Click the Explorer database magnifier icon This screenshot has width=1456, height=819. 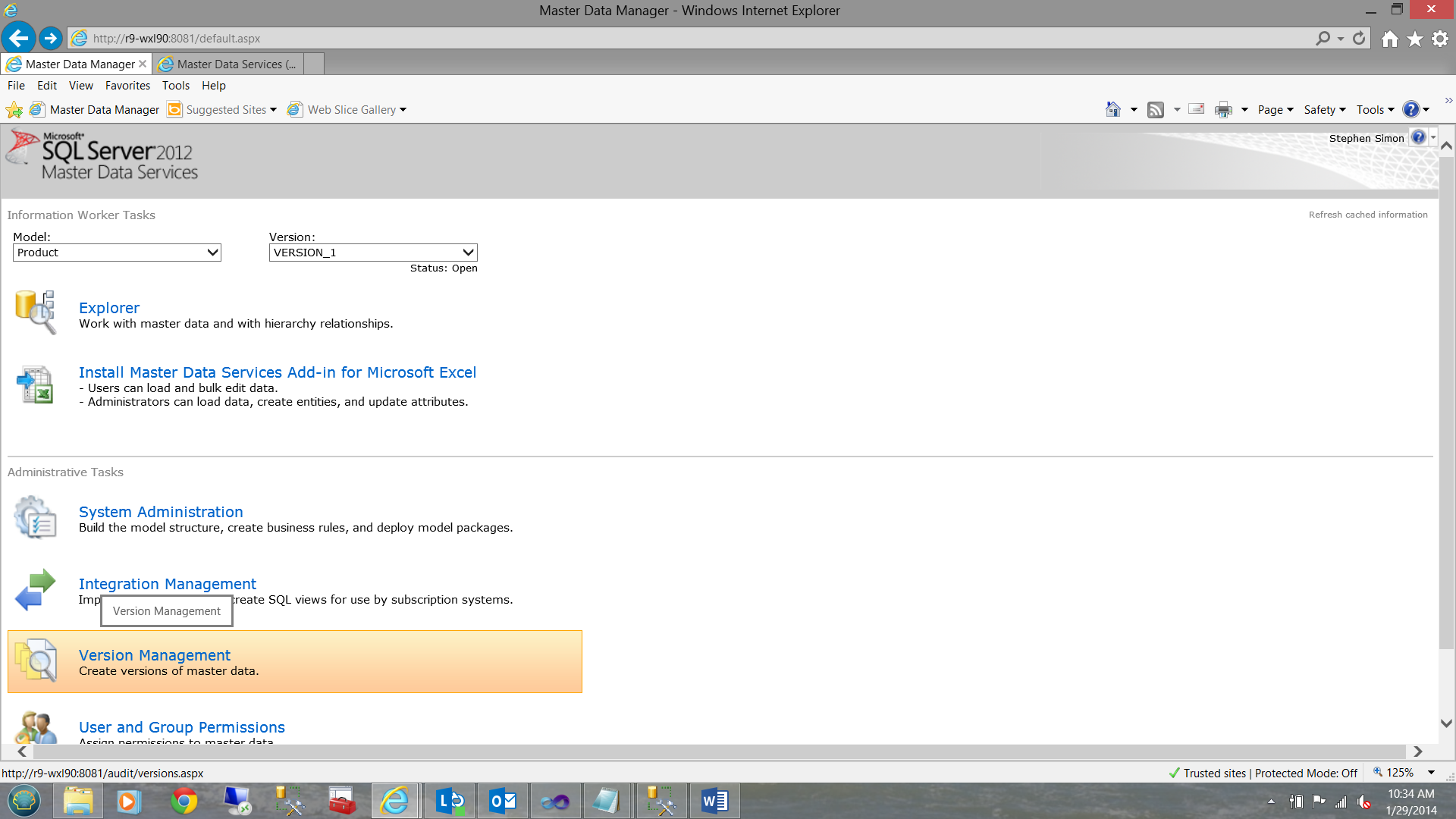pos(35,311)
